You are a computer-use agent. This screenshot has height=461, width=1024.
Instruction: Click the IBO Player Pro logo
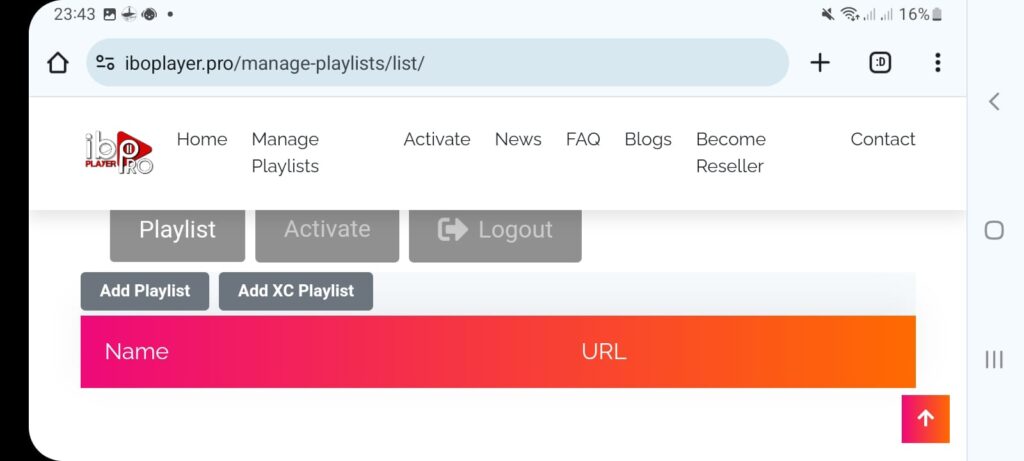coord(119,153)
